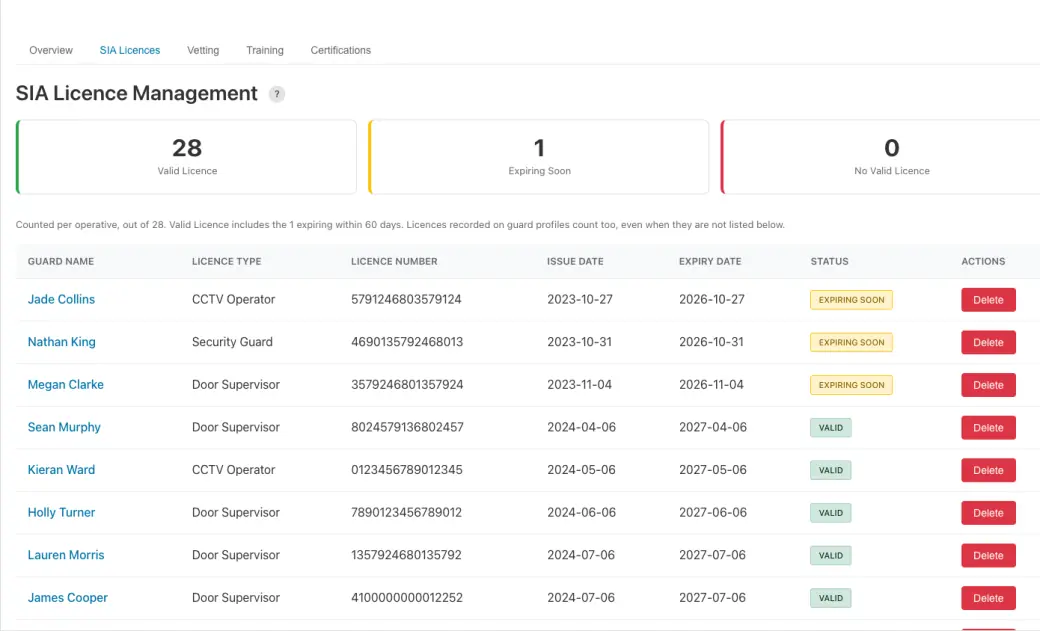Click the Issue Date column header

[x=575, y=261]
